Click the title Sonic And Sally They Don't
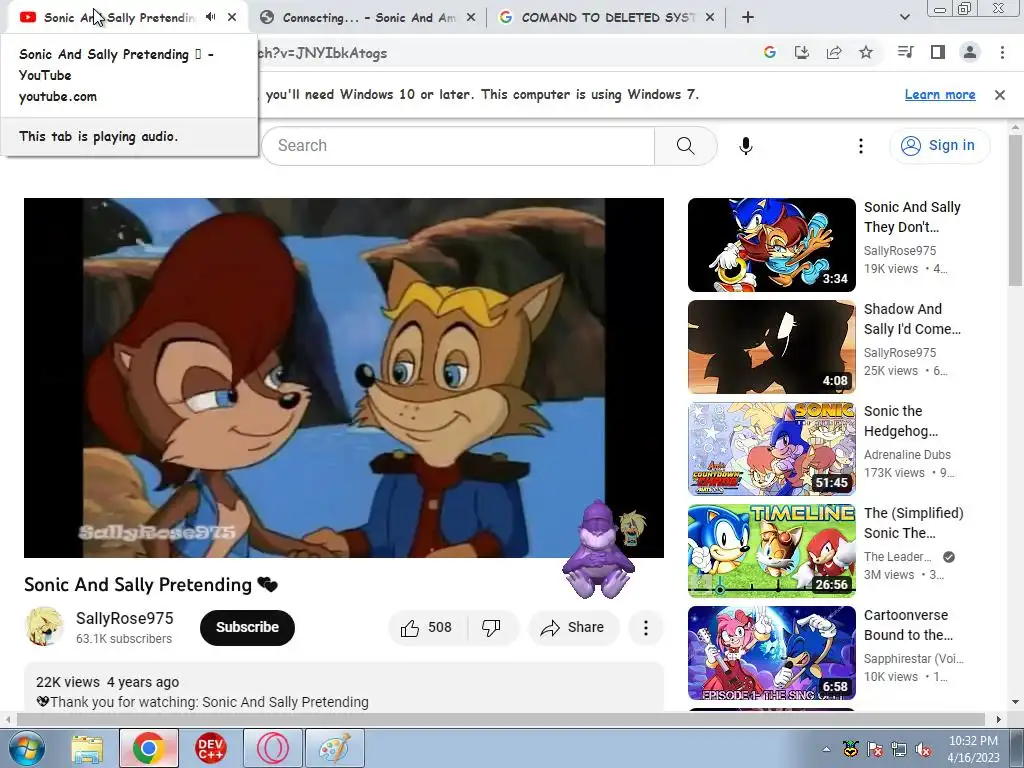This screenshot has height=768, width=1024. point(912,217)
